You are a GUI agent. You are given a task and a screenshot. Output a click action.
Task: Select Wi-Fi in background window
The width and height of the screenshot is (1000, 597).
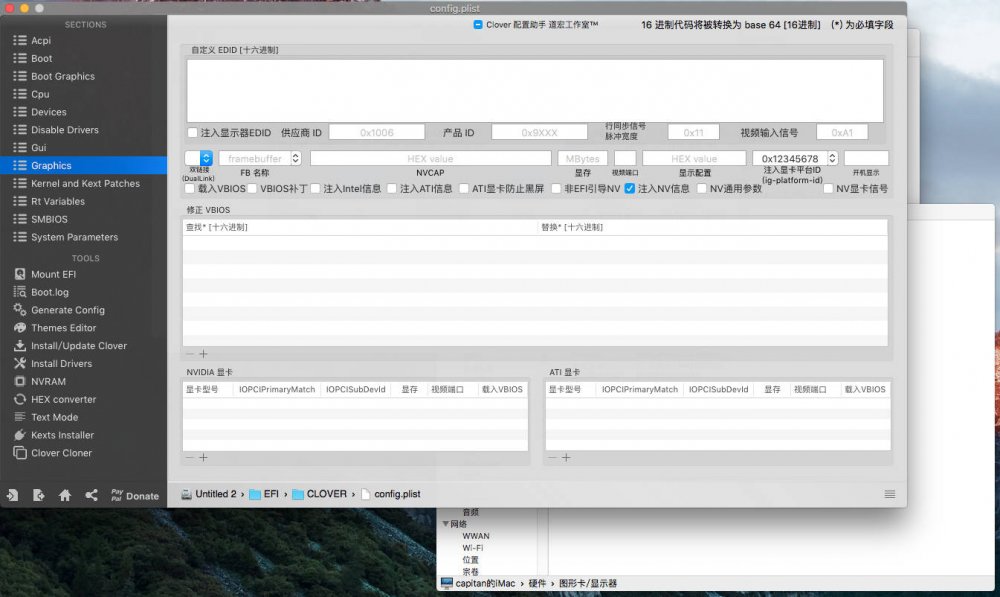pos(473,548)
